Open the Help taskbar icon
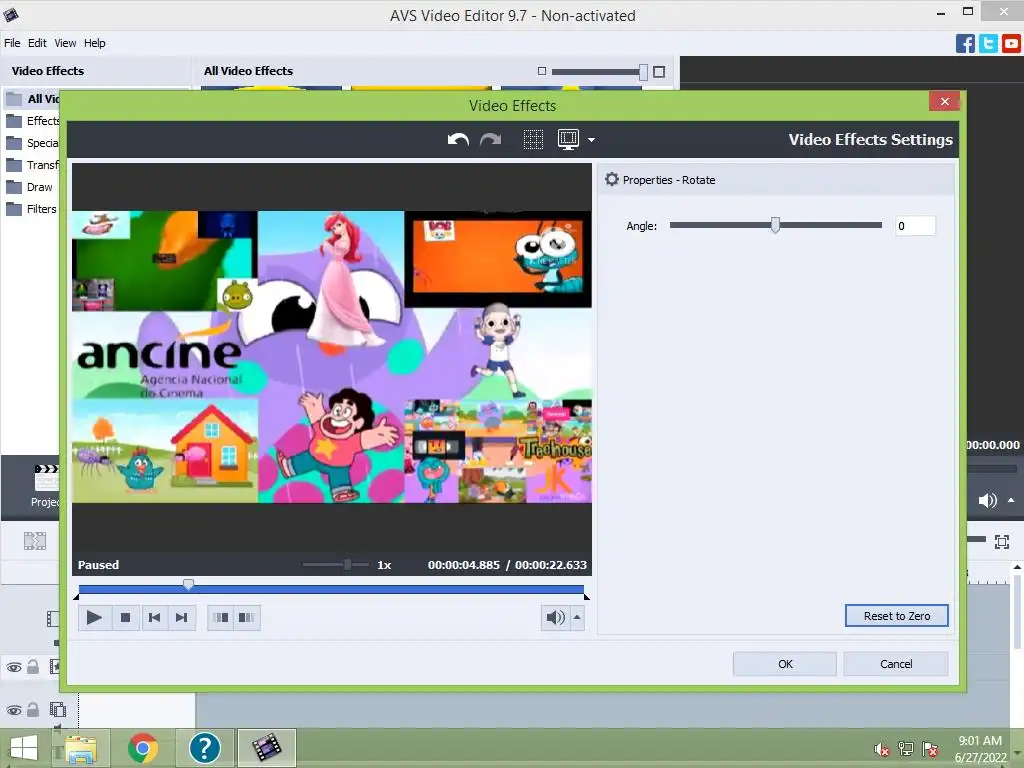This screenshot has width=1024, height=768. (x=204, y=748)
